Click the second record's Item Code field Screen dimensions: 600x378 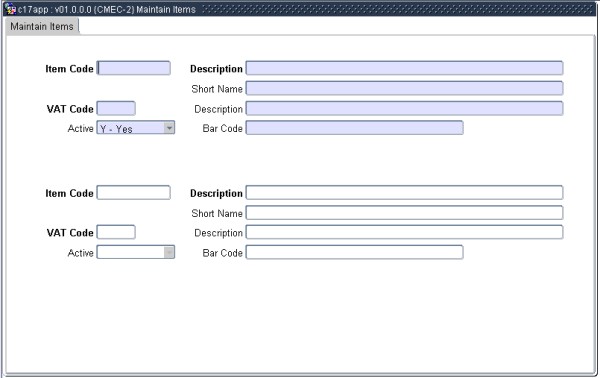coord(134,192)
